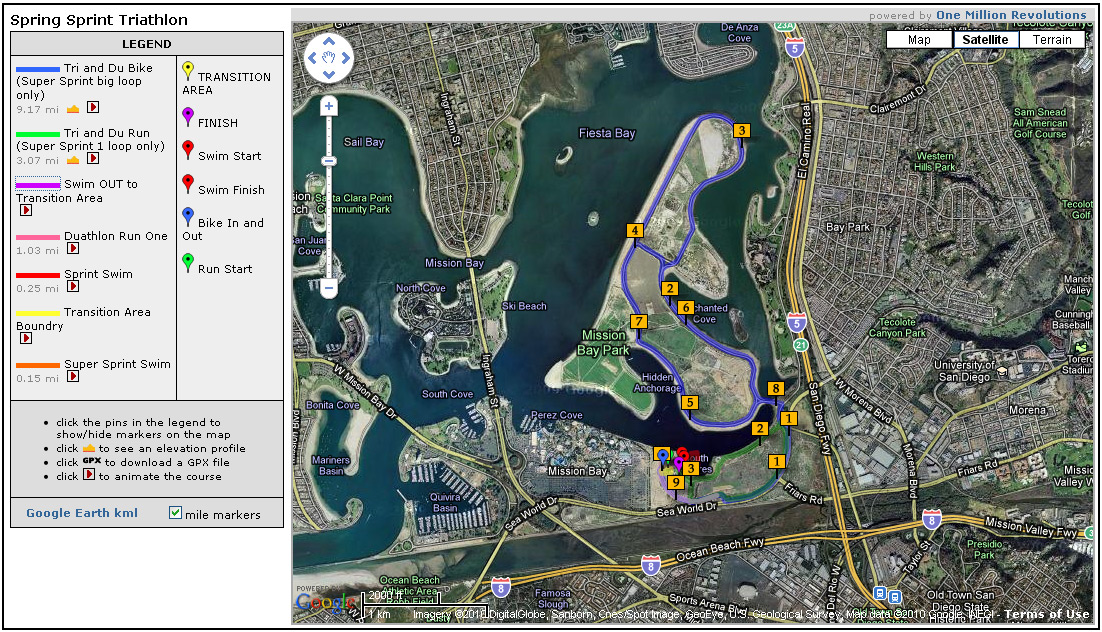1102x632 pixels.
Task: Pan the map up with arrow control
Action: pyautogui.click(x=328, y=43)
